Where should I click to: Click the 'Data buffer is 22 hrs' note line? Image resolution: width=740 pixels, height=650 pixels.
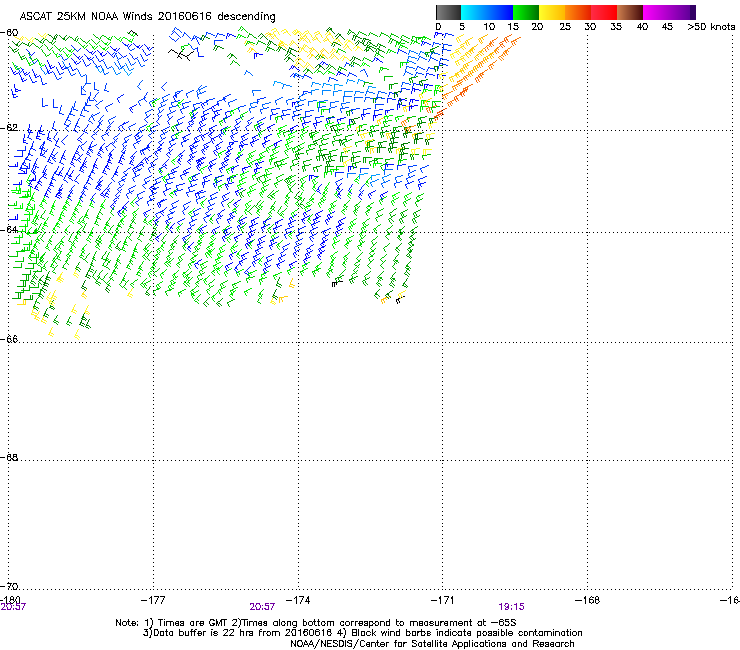(x=362, y=633)
